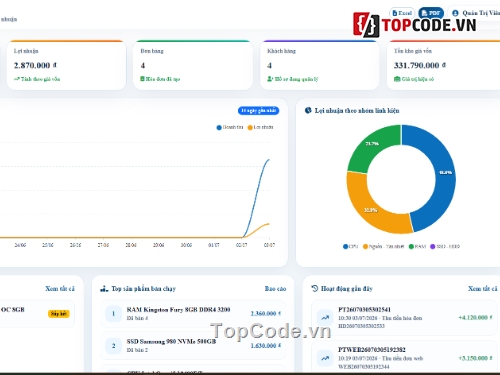Click the 2.870.000 đ profit value
This screenshot has width=500, height=375.
(x=35, y=65)
